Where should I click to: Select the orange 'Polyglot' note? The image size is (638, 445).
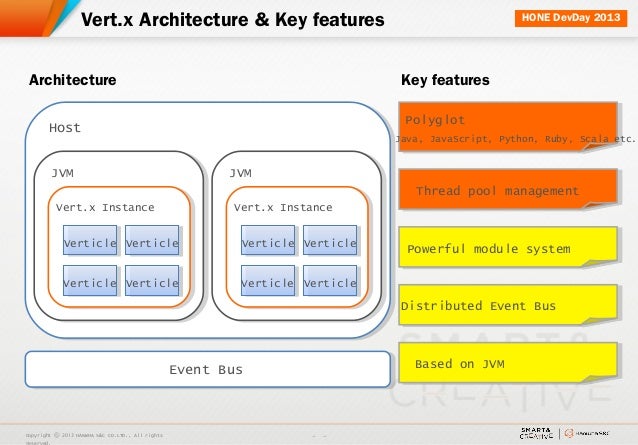[x=508, y=127]
